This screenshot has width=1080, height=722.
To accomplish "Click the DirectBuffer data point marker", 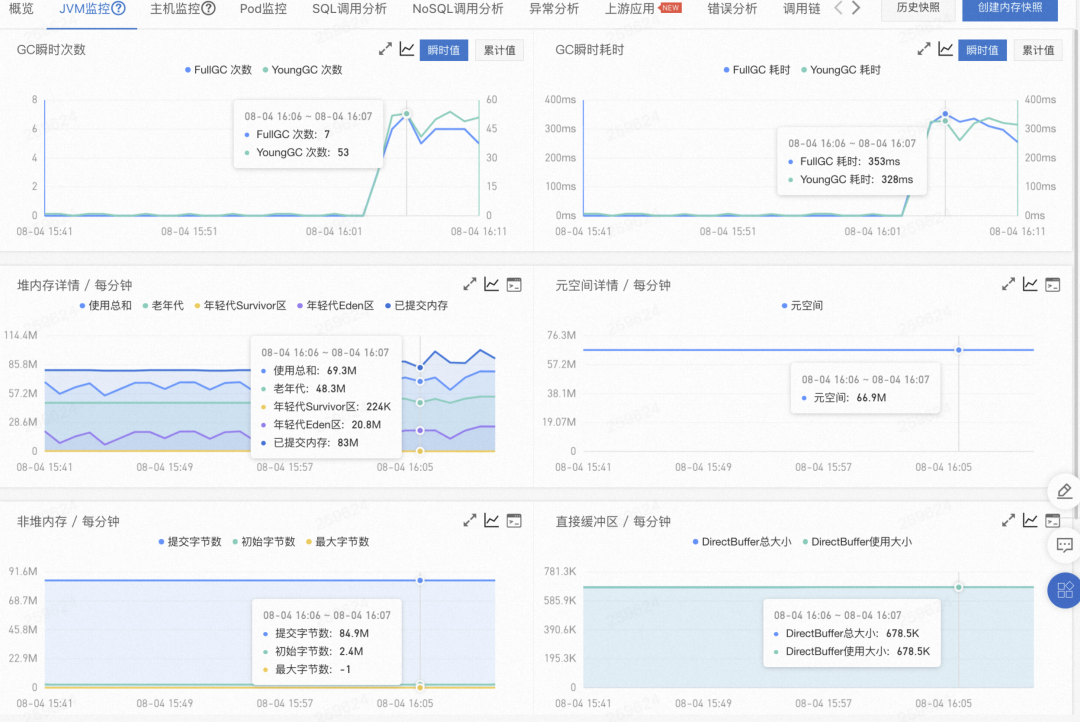I will 958,587.
